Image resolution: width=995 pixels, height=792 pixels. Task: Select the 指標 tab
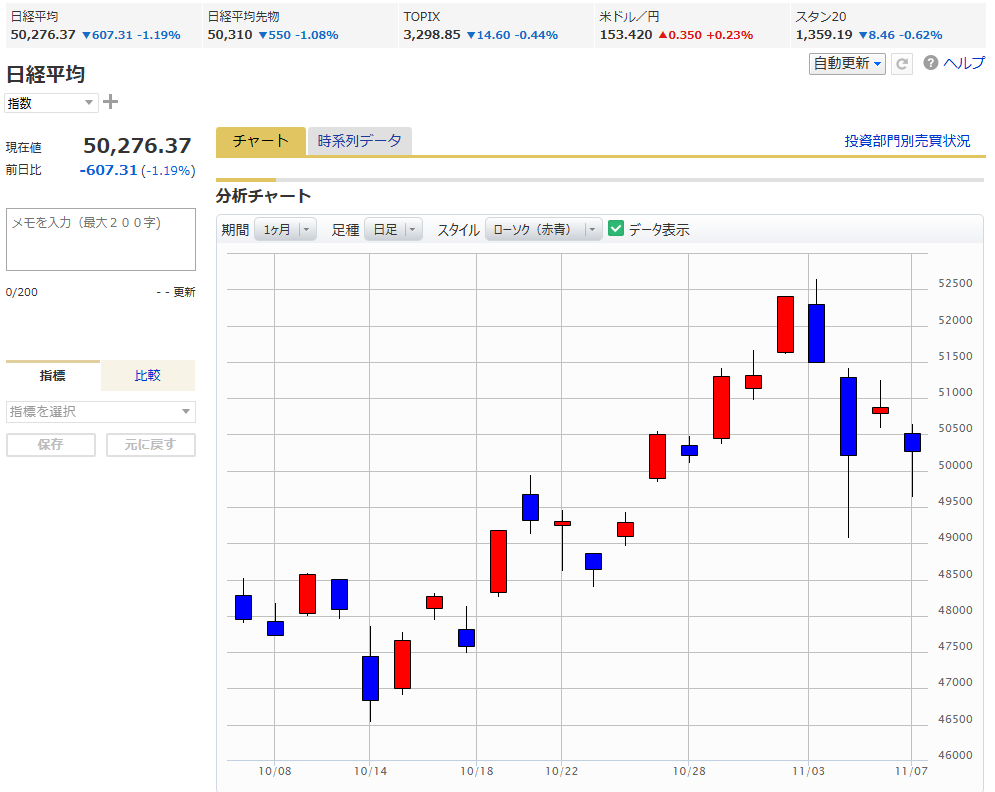pos(53,376)
